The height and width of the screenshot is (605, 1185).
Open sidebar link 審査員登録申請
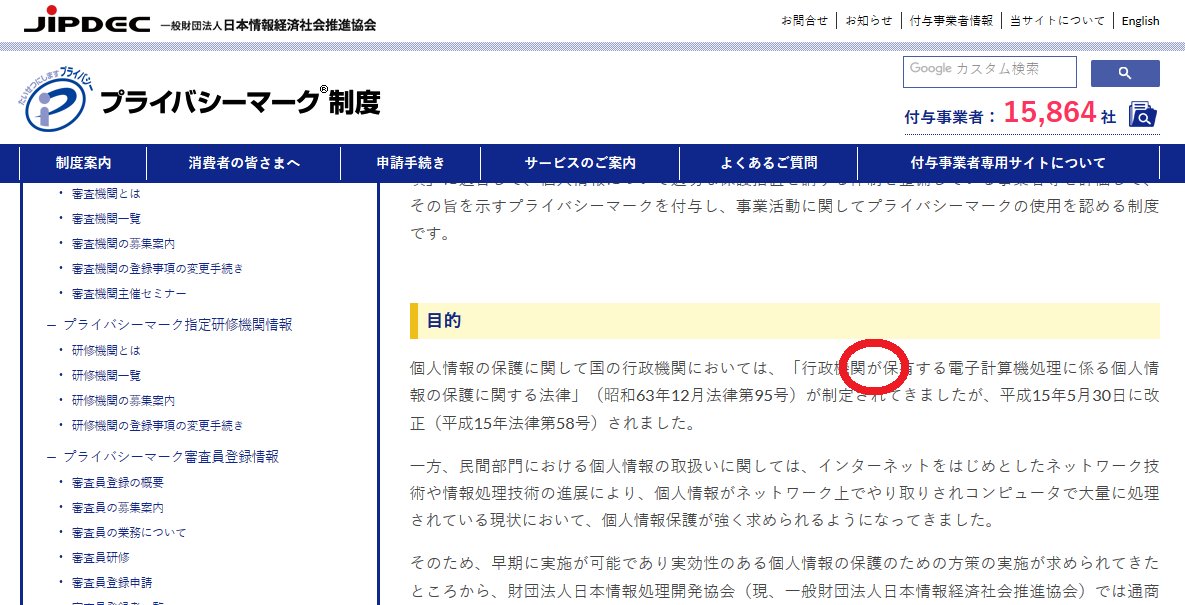112,583
